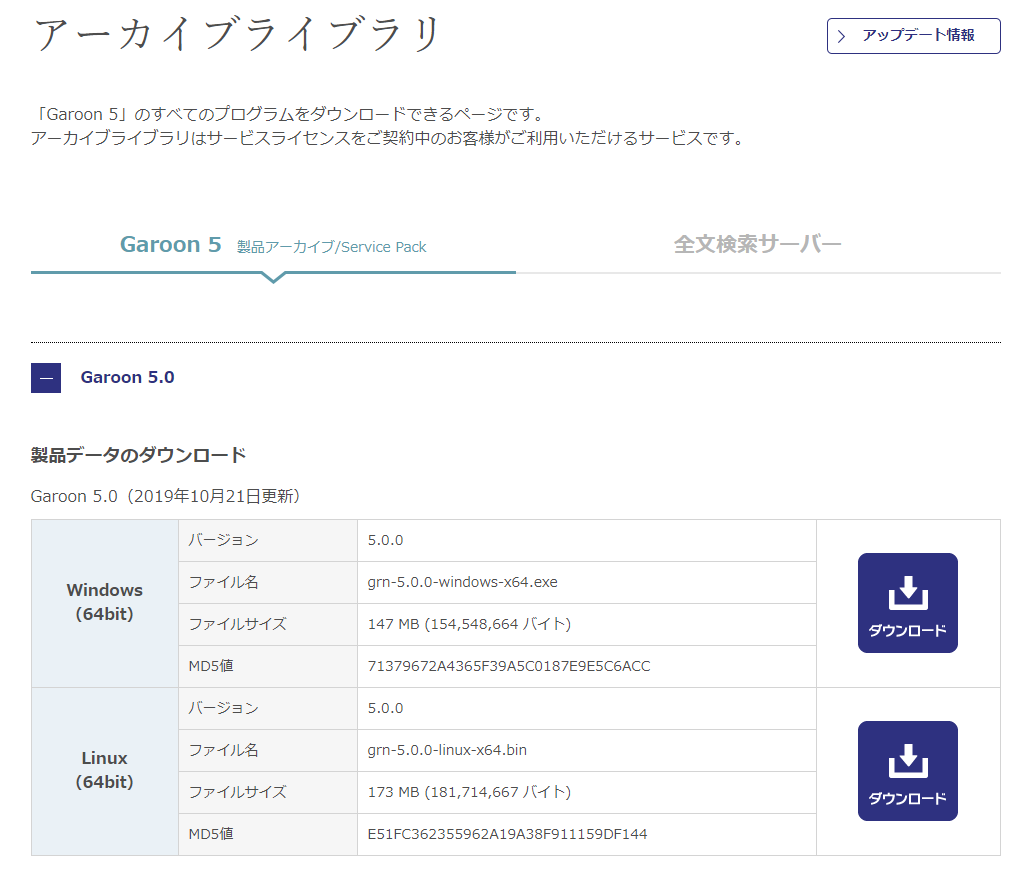Select file name grn-5.0.0-linux-x64.bin
Screen dimensions: 1018x875
tap(447, 750)
